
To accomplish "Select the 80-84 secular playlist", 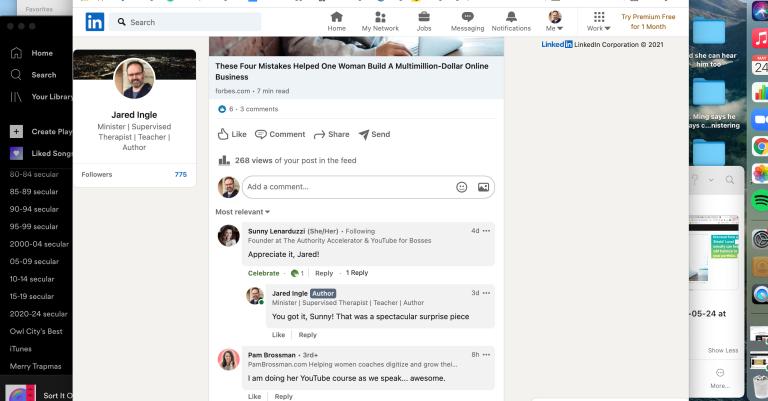I will [x=34, y=174].
